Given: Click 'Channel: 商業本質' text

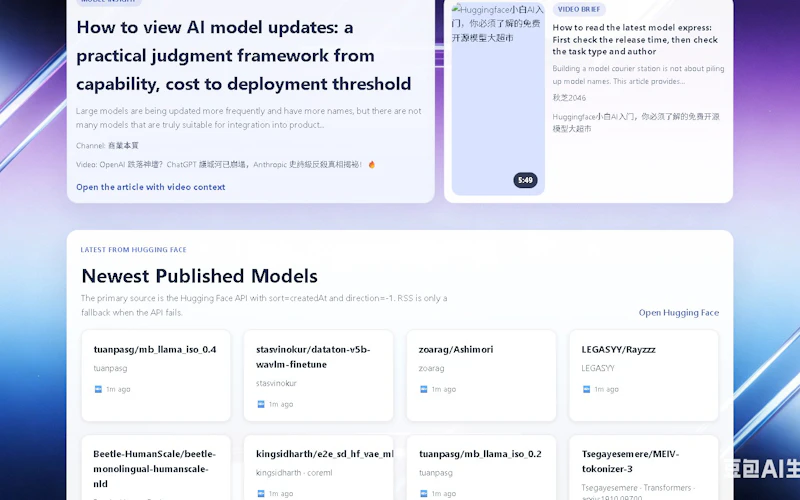Looking at the screenshot, I should 107,146.
